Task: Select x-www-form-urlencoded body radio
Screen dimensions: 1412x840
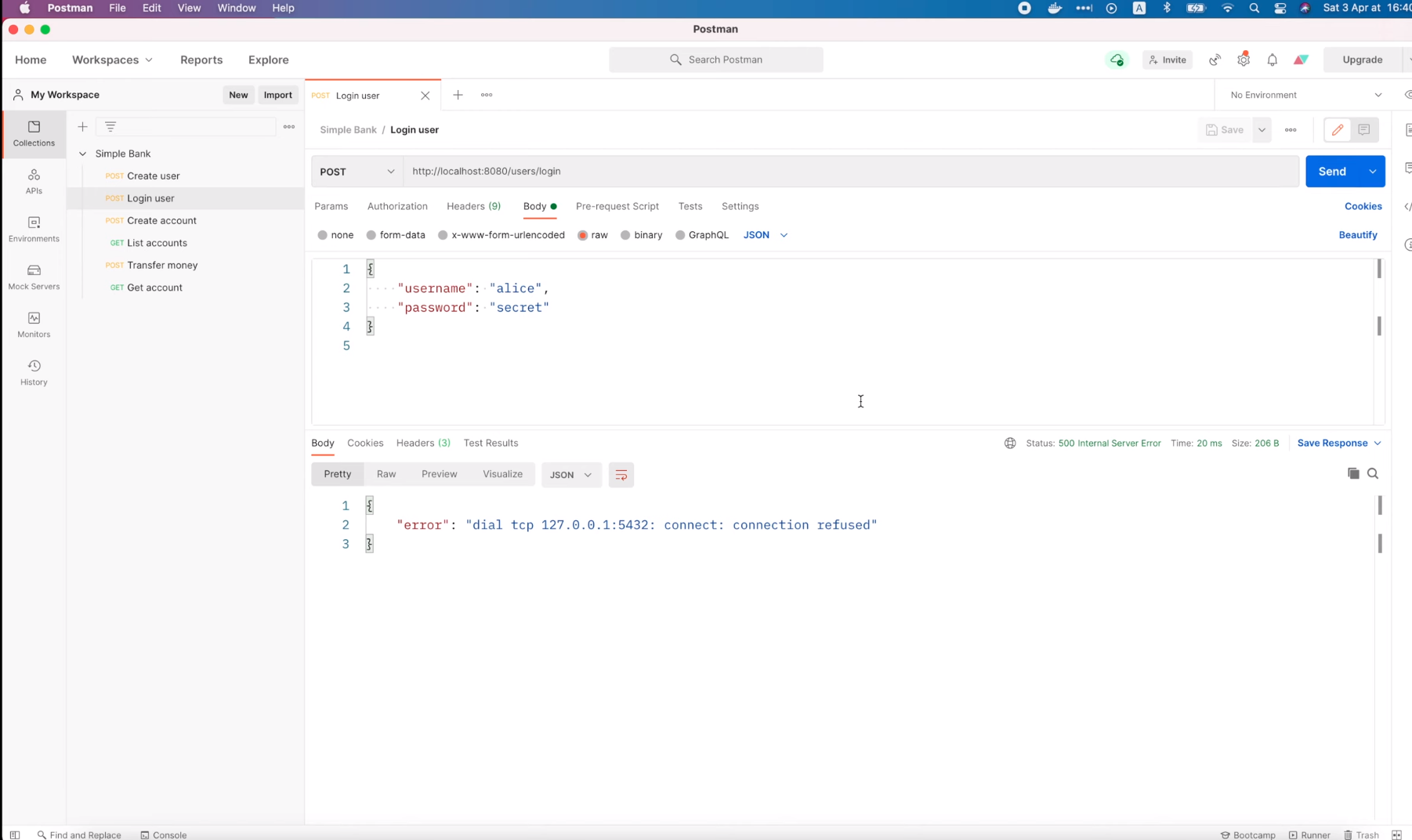Action: pyautogui.click(x=443, y=235)
